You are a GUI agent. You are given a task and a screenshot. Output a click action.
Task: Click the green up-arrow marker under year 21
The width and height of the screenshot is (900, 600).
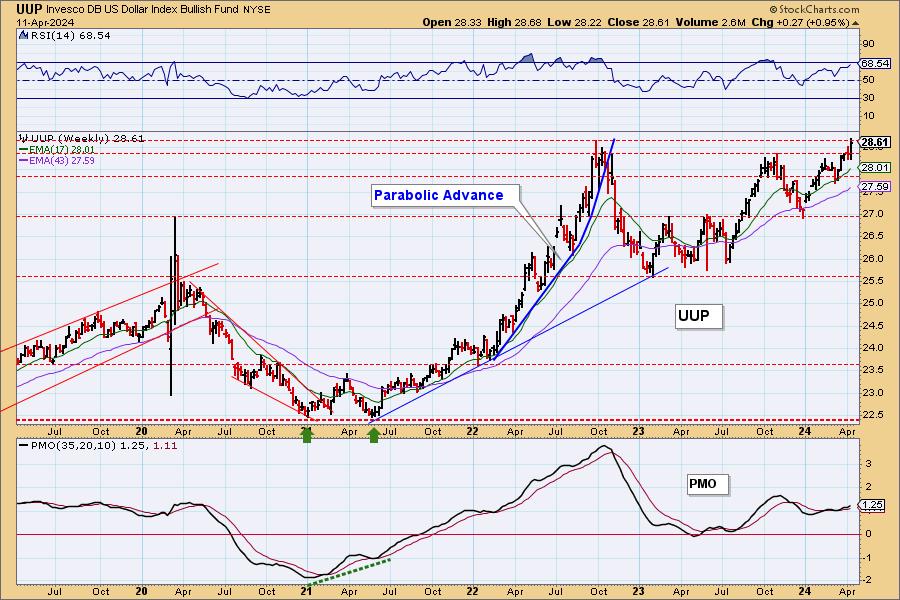click(x=307, y=435)
